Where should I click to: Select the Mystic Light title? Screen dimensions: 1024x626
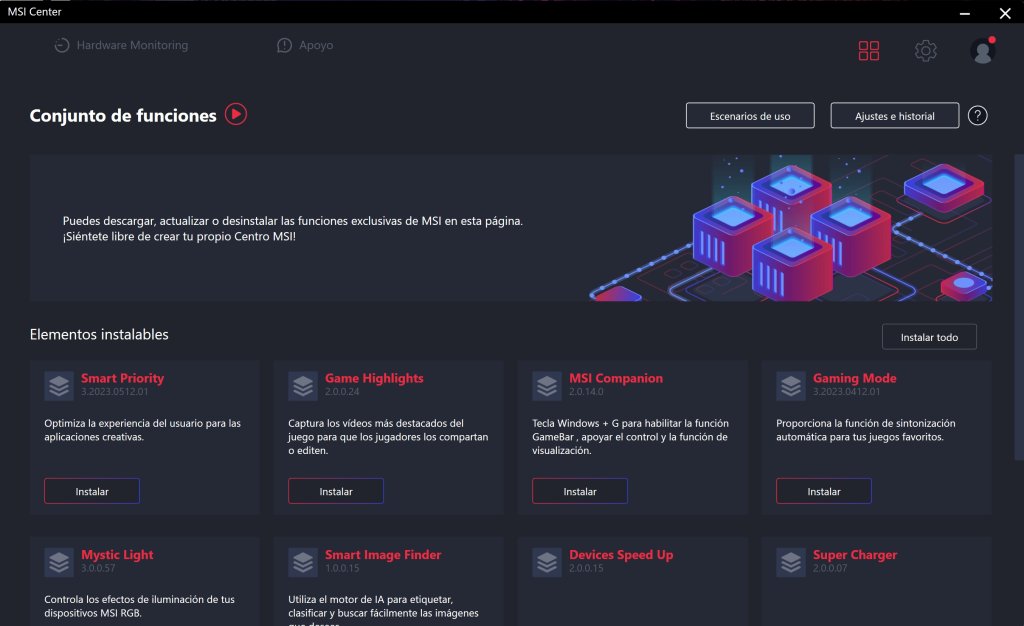[x=118, y=554]
